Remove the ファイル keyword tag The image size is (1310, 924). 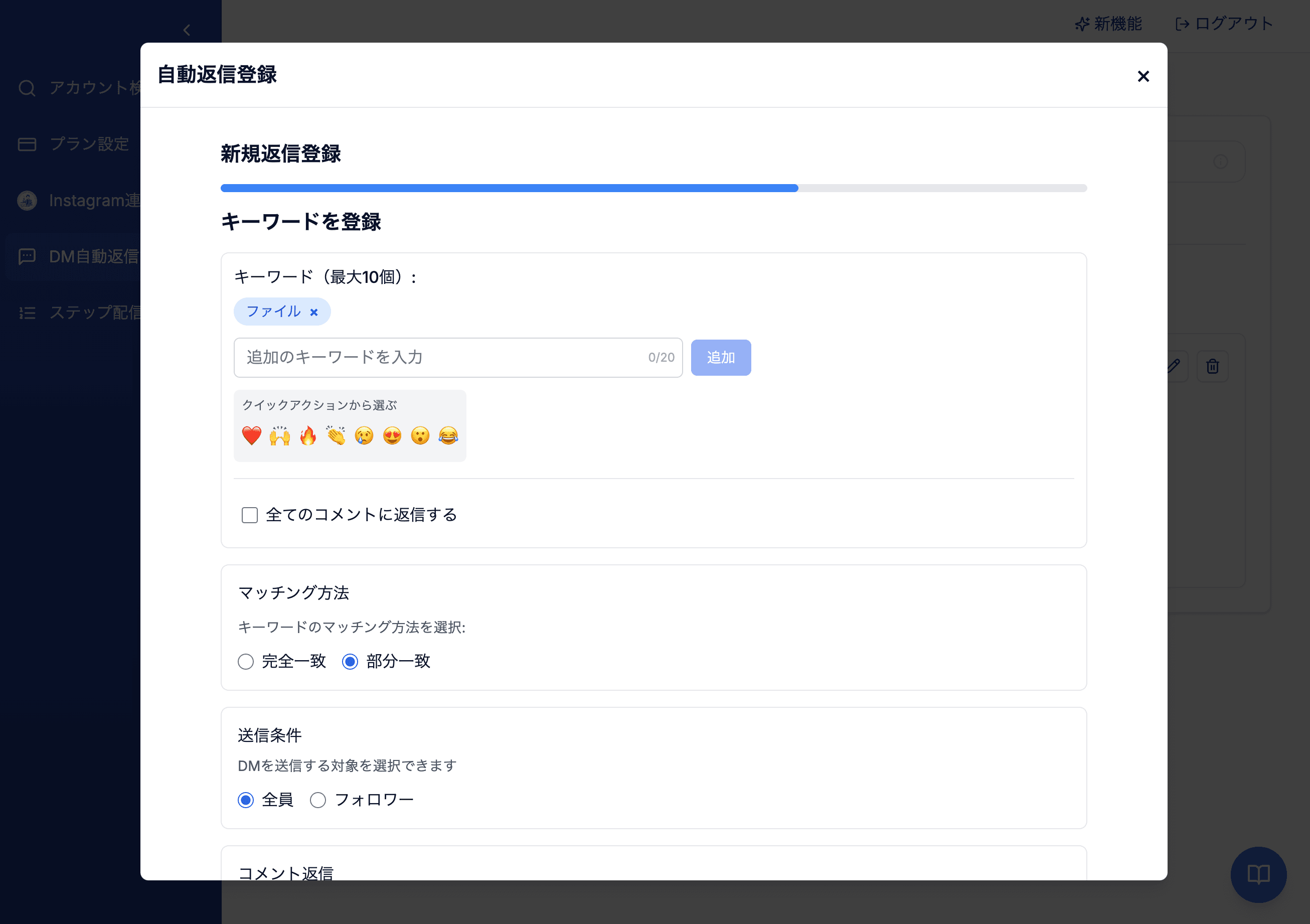(314, 312)
